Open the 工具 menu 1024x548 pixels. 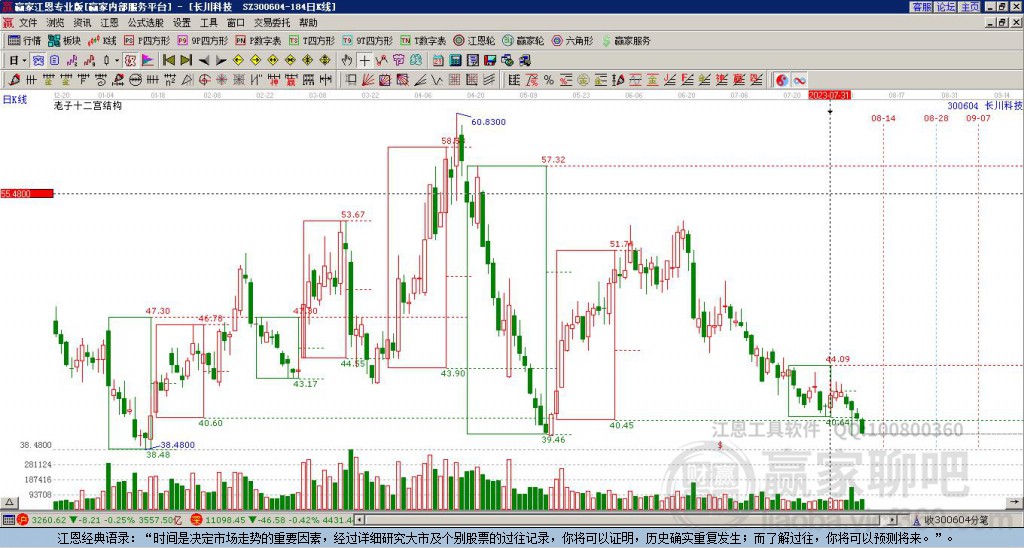point(209,23)
